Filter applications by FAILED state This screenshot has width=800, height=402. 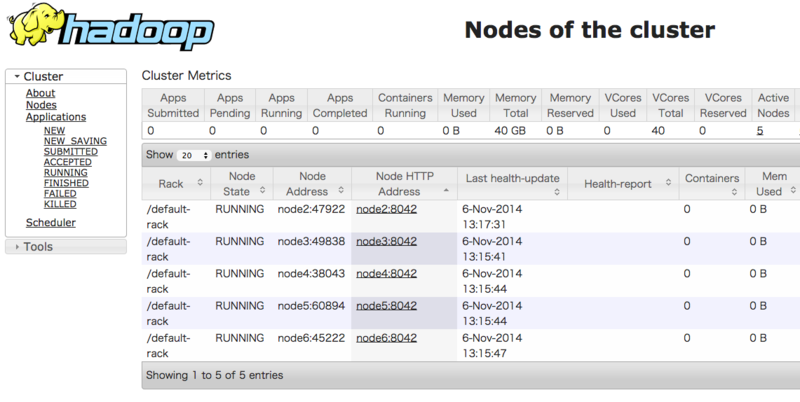pyautogui.click(x=60, y=194)
